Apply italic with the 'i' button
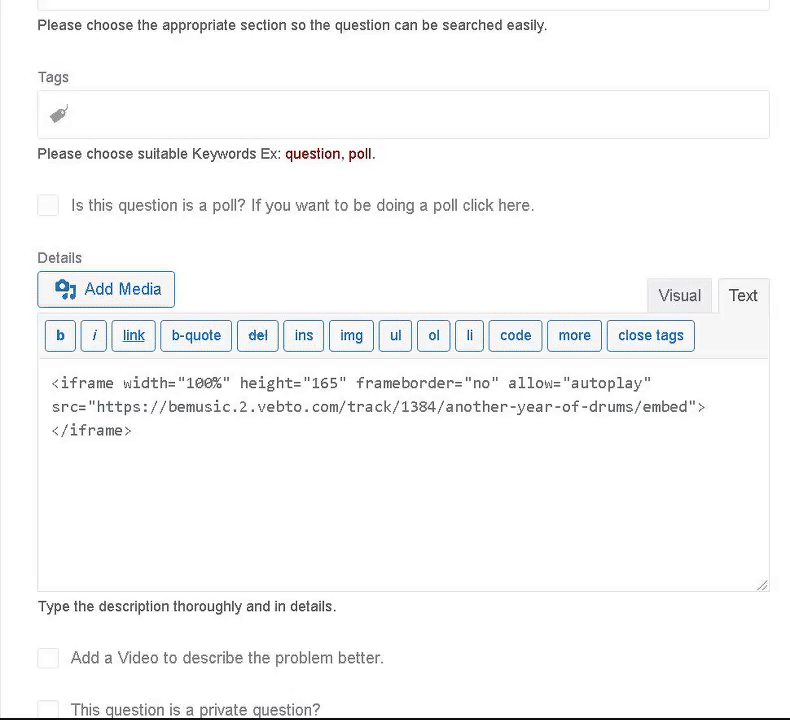790x720 pixels. 94,336
